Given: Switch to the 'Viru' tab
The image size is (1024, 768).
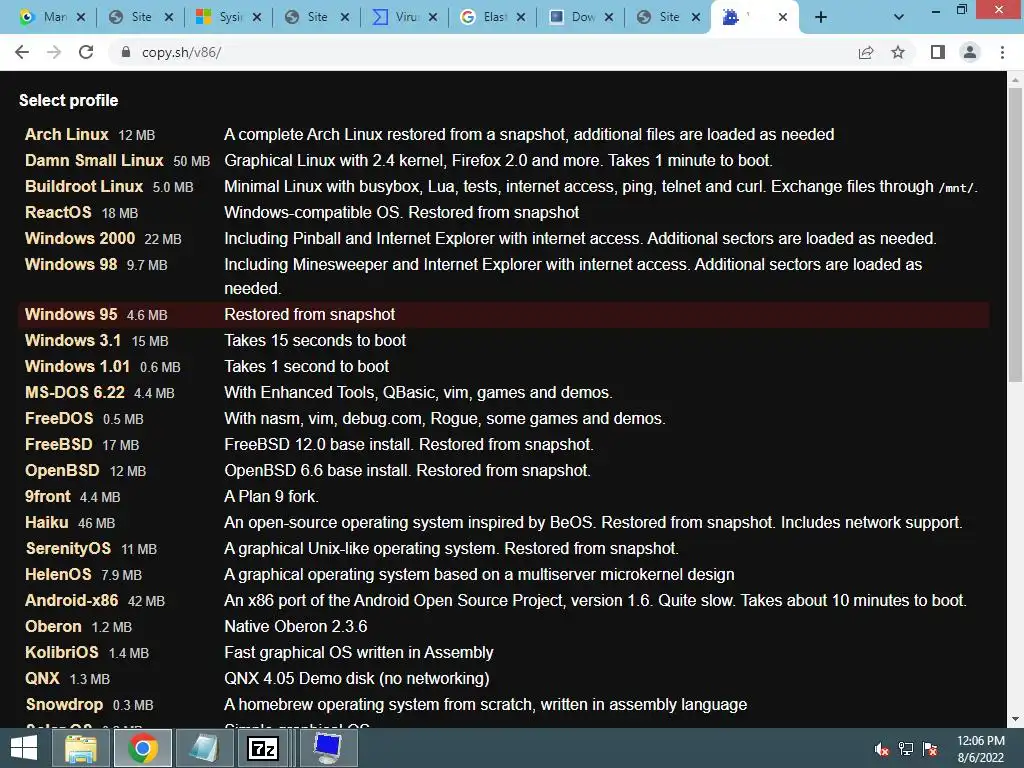Looking at the screenshot, I should (x=406, y=17).
